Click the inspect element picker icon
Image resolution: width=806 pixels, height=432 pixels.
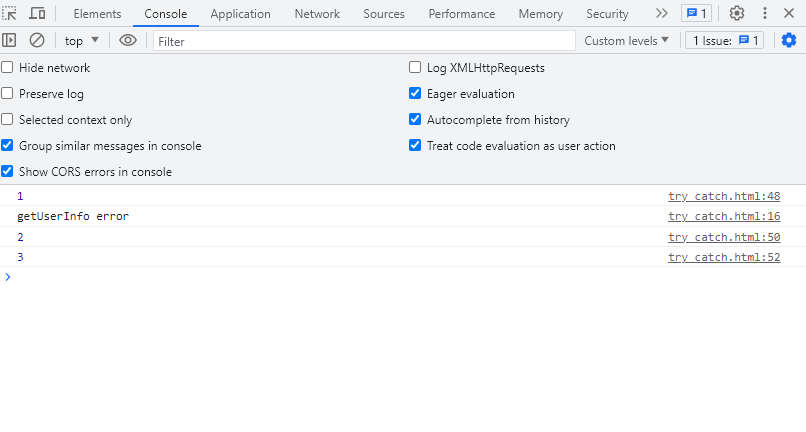click(9, 14)
